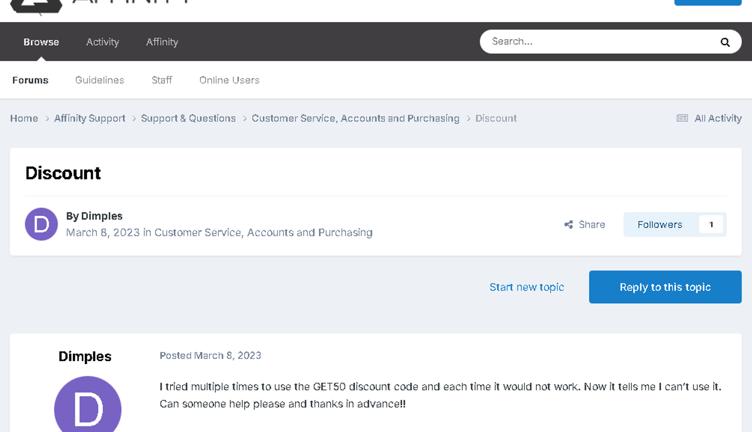The width and height of the screenshot is (752, 432).
Task: Click the Reply to this topic button
Action: pos(665,287)
